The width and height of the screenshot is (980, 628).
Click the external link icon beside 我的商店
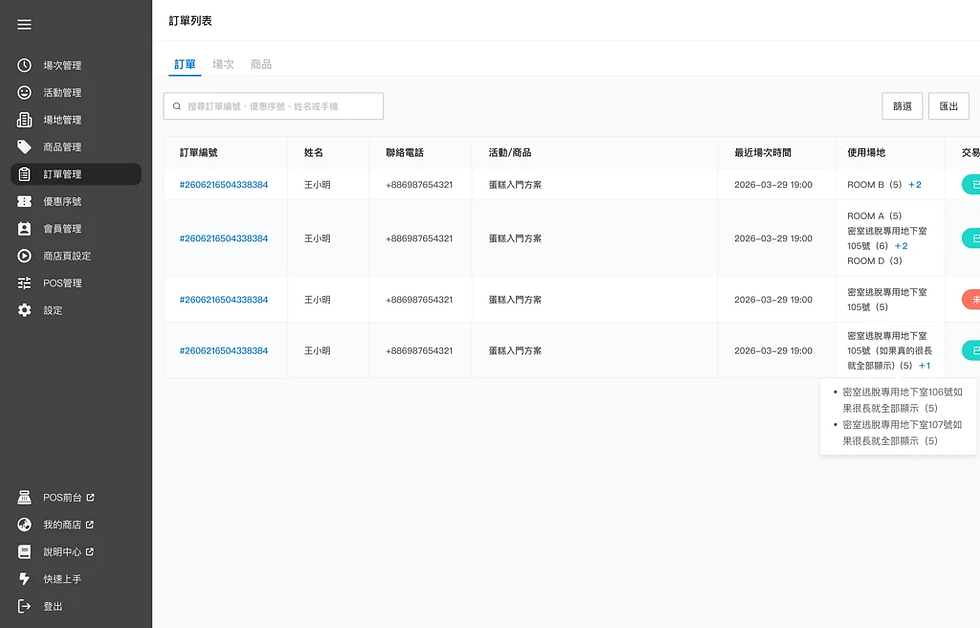90,524
